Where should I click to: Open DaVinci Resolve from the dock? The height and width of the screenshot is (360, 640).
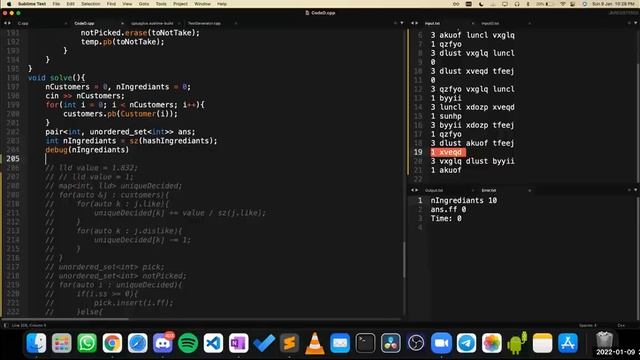(x=391, y=343)
